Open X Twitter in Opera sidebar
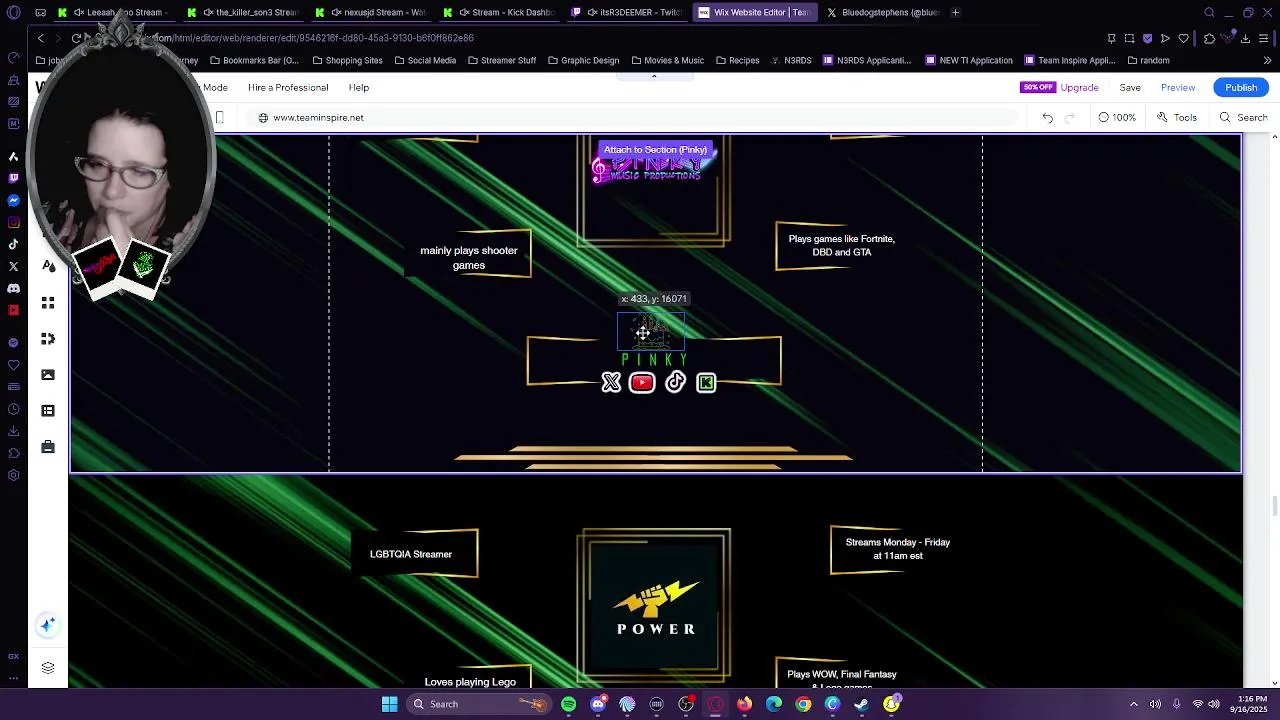The width and height of the screenshot is (1280, 720). pos(13,266)
